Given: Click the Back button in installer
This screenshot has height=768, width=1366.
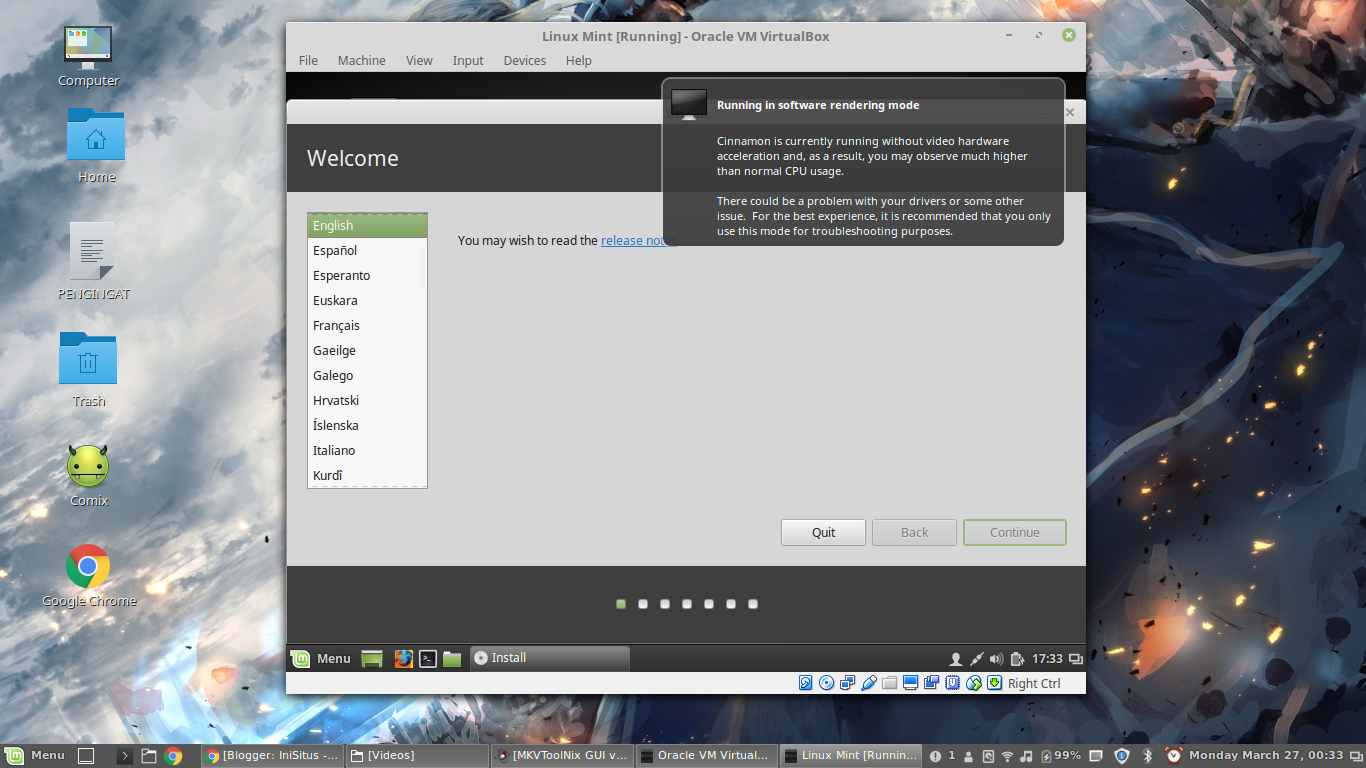Looking at the screenshot, I should (914, 532).
